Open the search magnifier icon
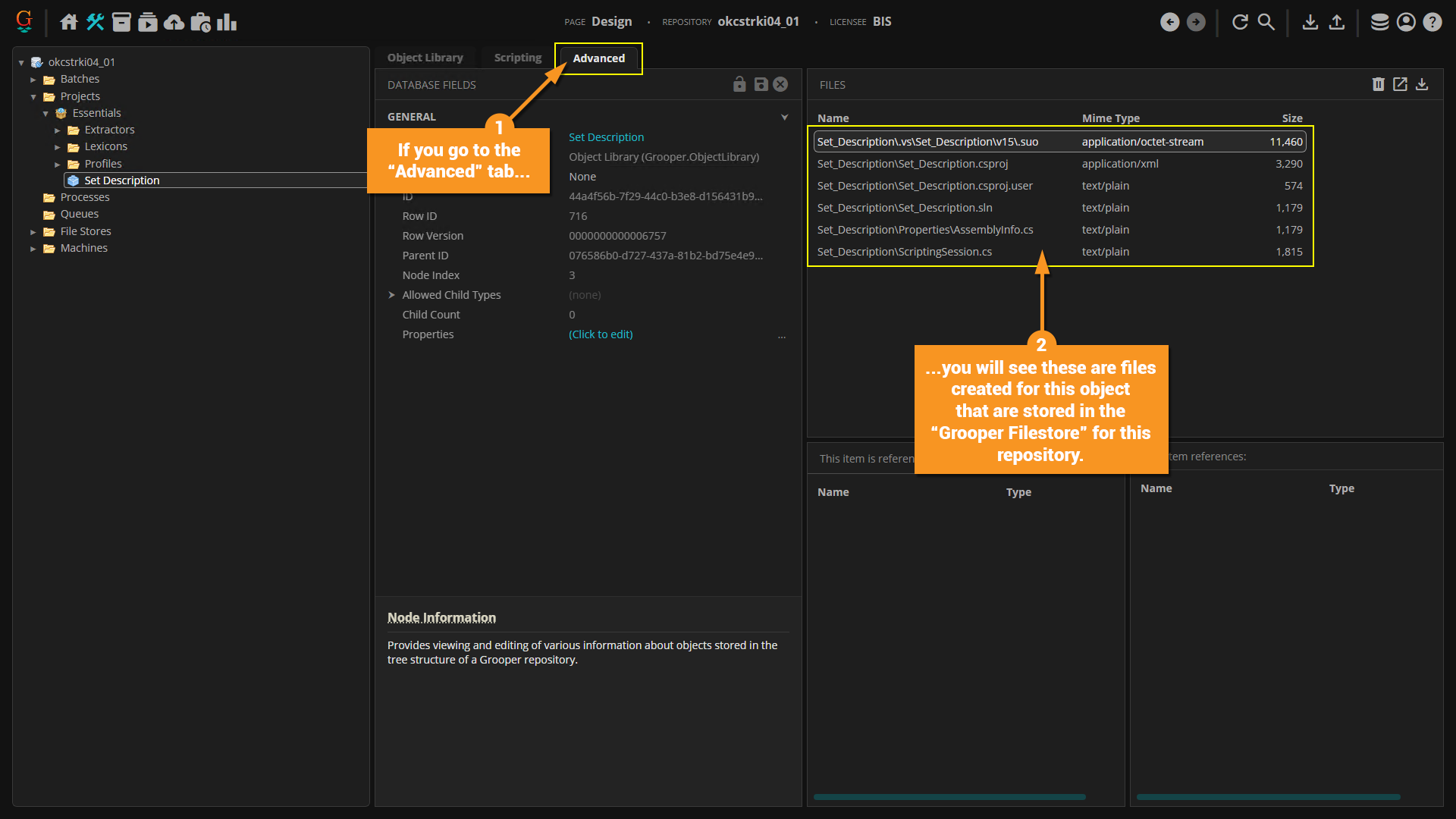This screenshot has width=1456, height=819. pos(1266,22)
